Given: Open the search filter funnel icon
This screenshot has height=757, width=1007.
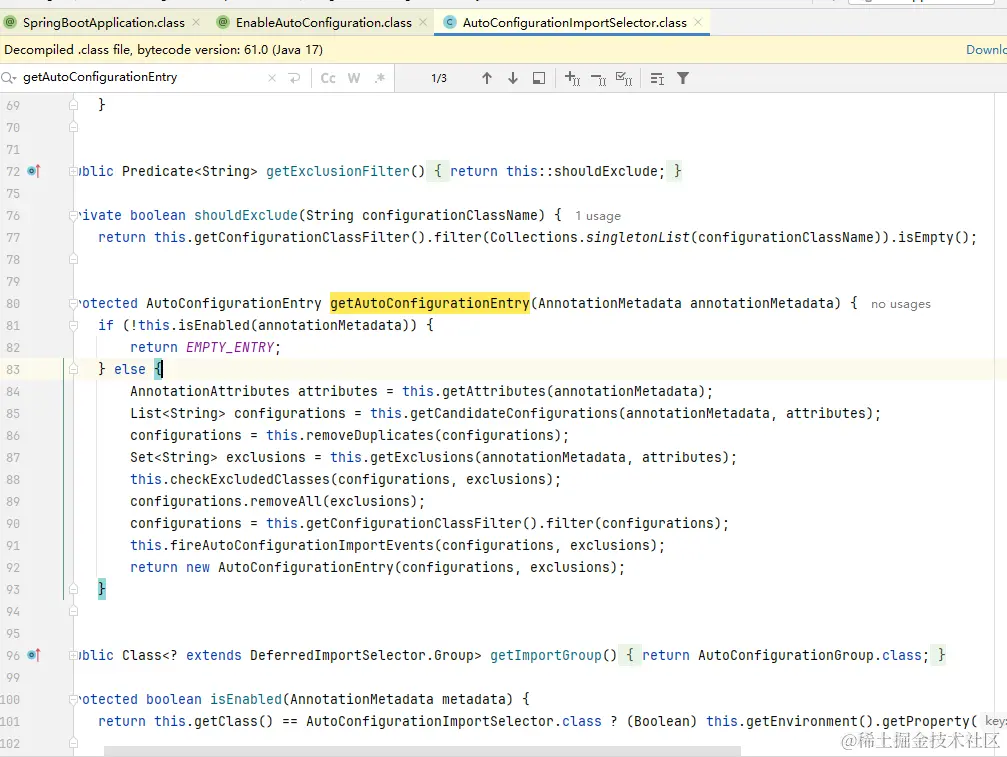Looking at the screenshot, I should (683, 78).
